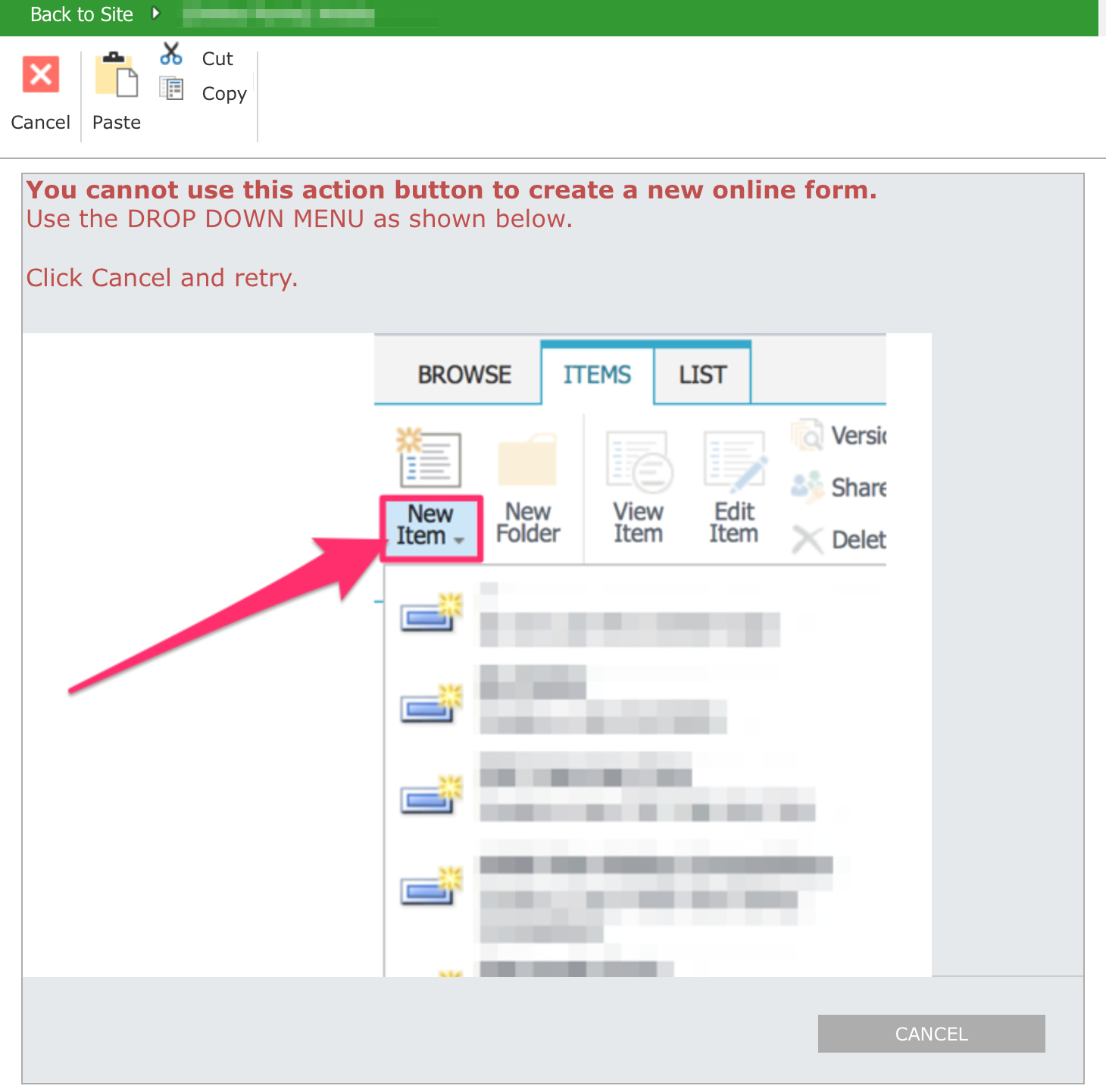The width and height of the screenshot is (1106, 1092).
Task: Click the Share people icon
Action: coord(807,486)
